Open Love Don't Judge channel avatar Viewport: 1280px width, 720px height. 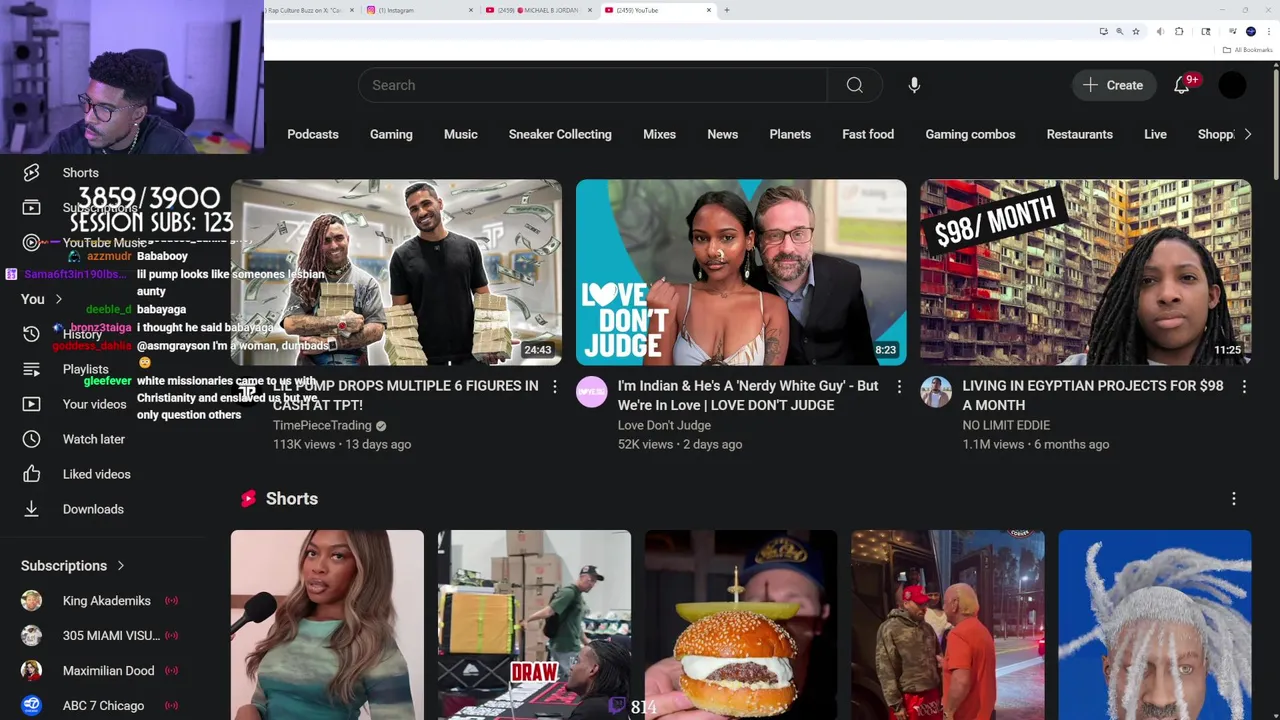click(x=592, y=392)
